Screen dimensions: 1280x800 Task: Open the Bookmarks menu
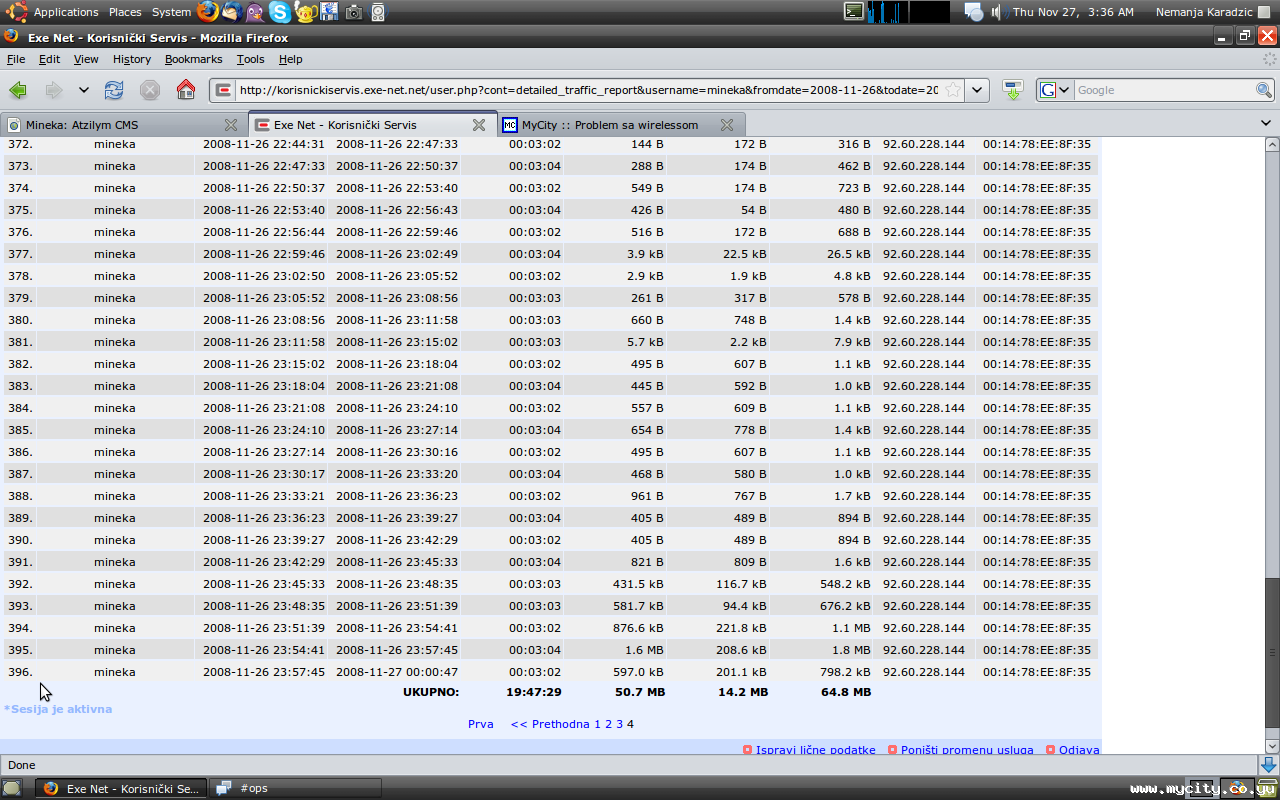[194, 59]
